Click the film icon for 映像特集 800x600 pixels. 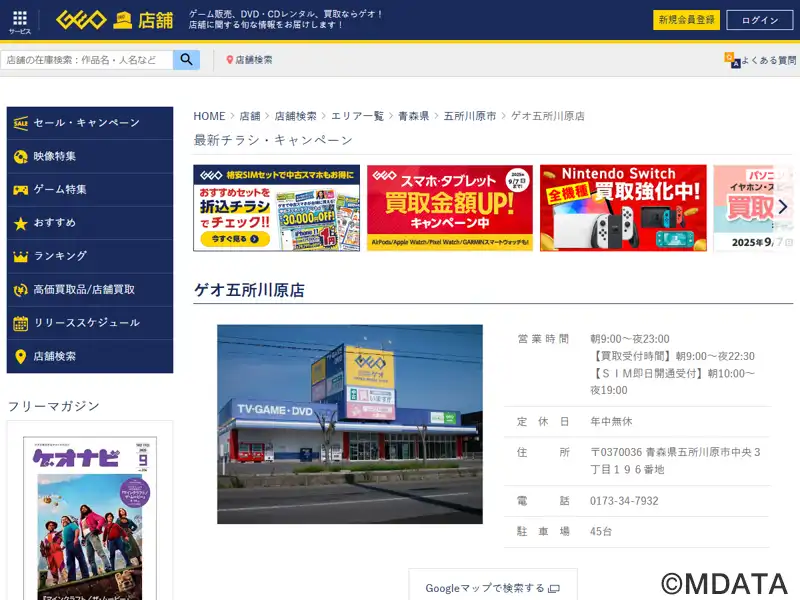20,157
